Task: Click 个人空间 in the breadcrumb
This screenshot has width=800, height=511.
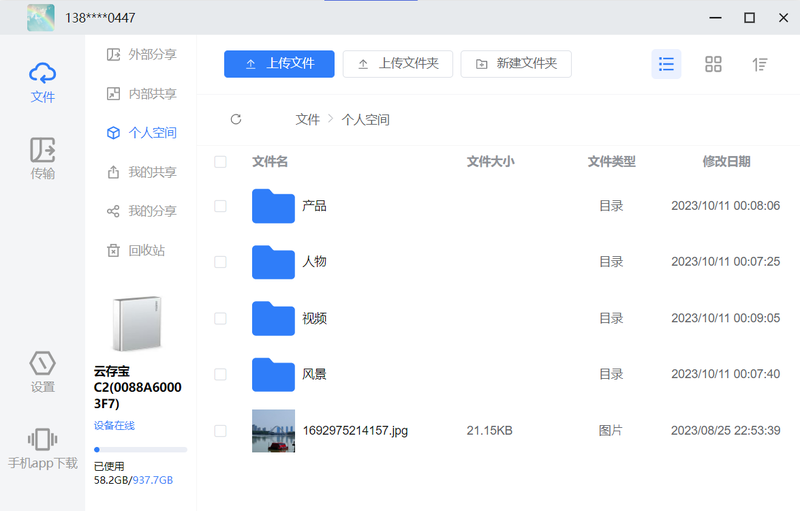Action: point(365,119)
